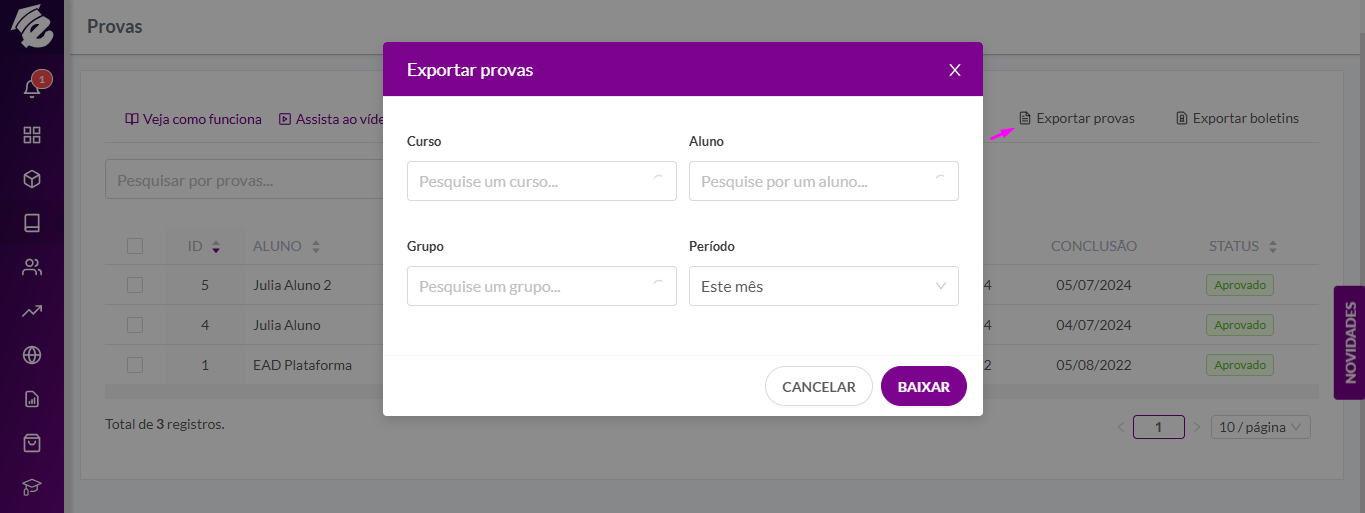Open the cube products icon in sidebar
The image size is (1365, 513).
32,179
